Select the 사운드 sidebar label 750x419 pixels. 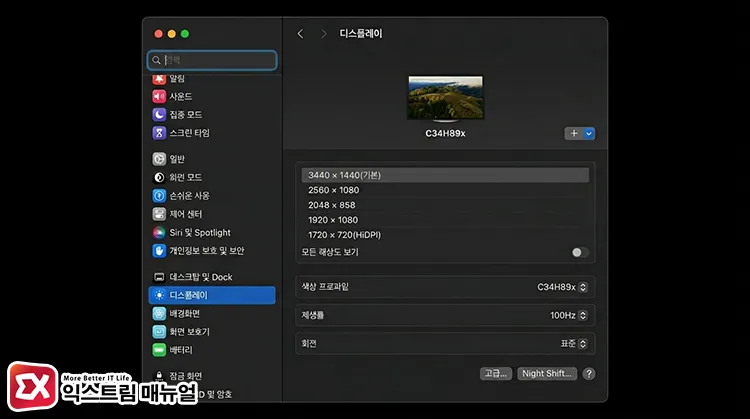coord(181,97)
